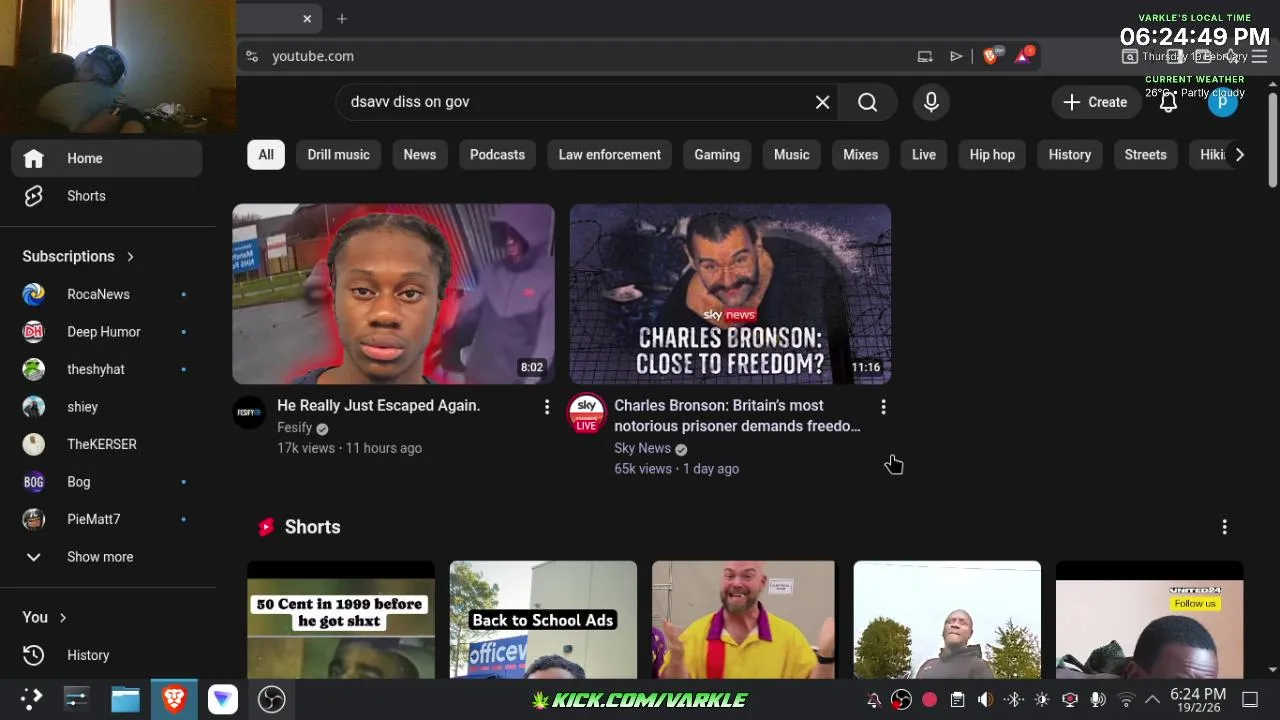Viewport: 1280px width, 720px height.
Task: Expand Subscriptions section chevron
Action: (130, 257)
